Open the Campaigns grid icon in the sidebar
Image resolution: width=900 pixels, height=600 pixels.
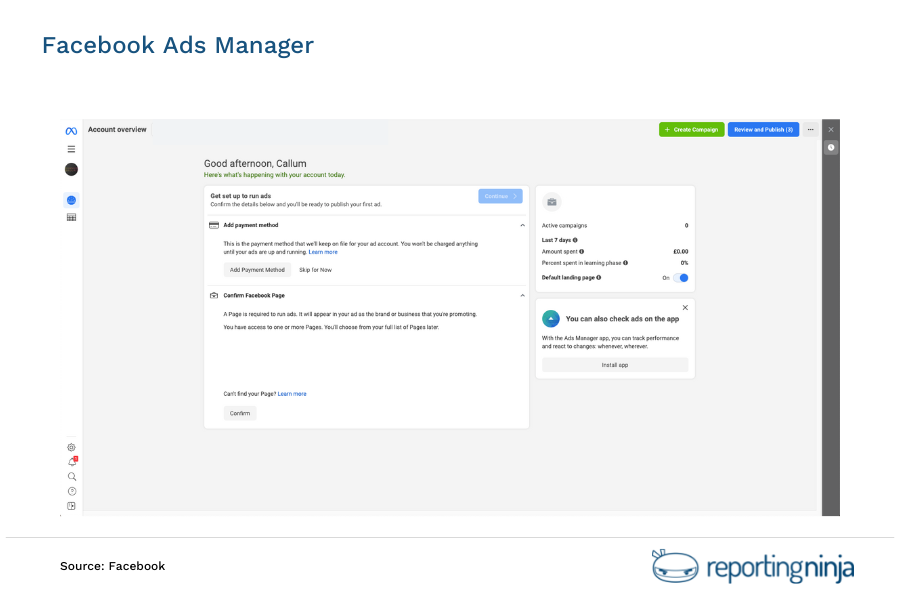click(71, 216)
